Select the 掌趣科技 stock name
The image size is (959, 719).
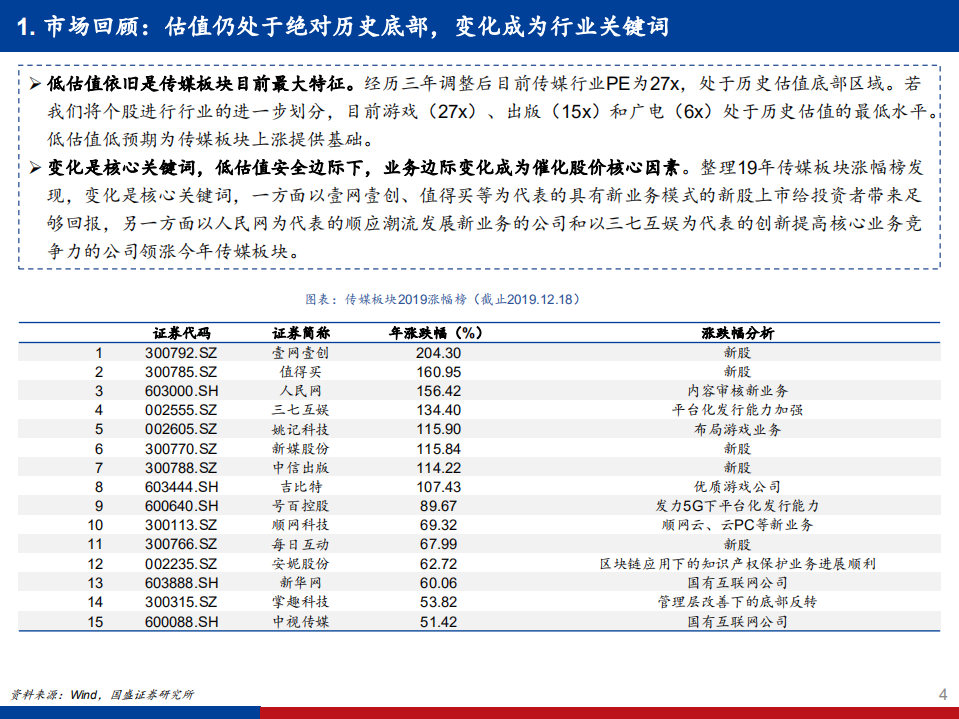[x=299, y=600]
